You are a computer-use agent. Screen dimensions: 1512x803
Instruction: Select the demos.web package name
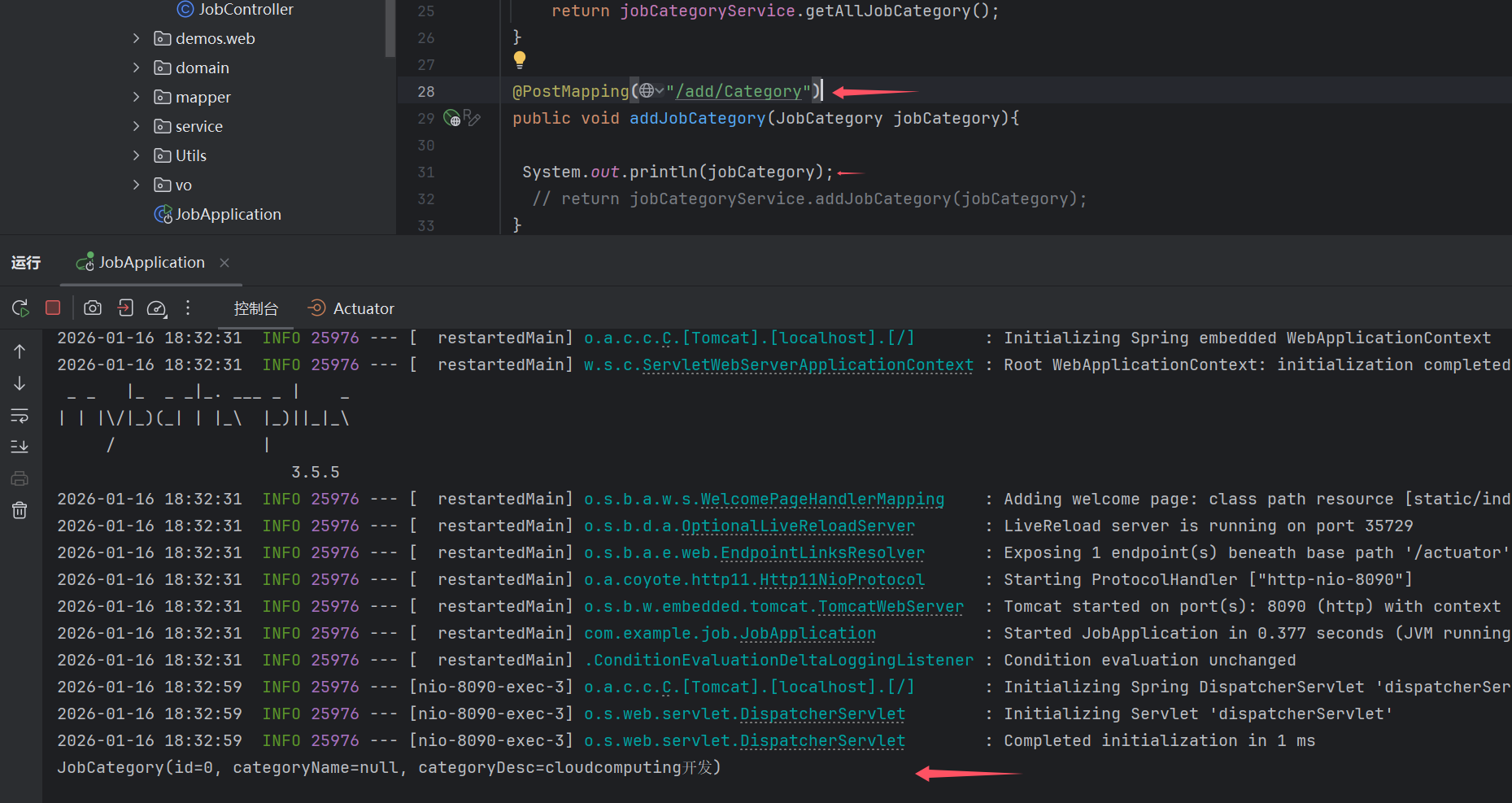[x=216, y=38]
